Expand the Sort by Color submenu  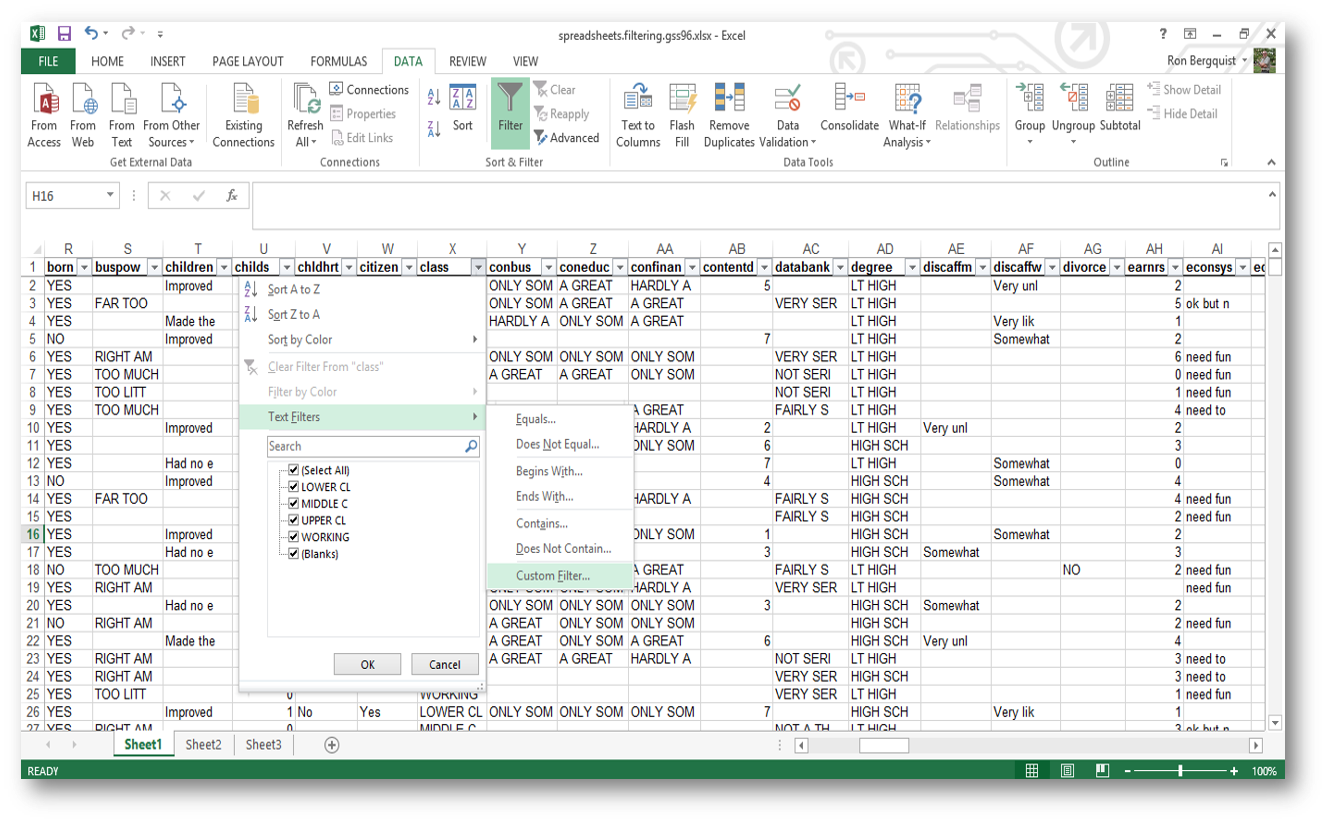(x=300, y=339)
